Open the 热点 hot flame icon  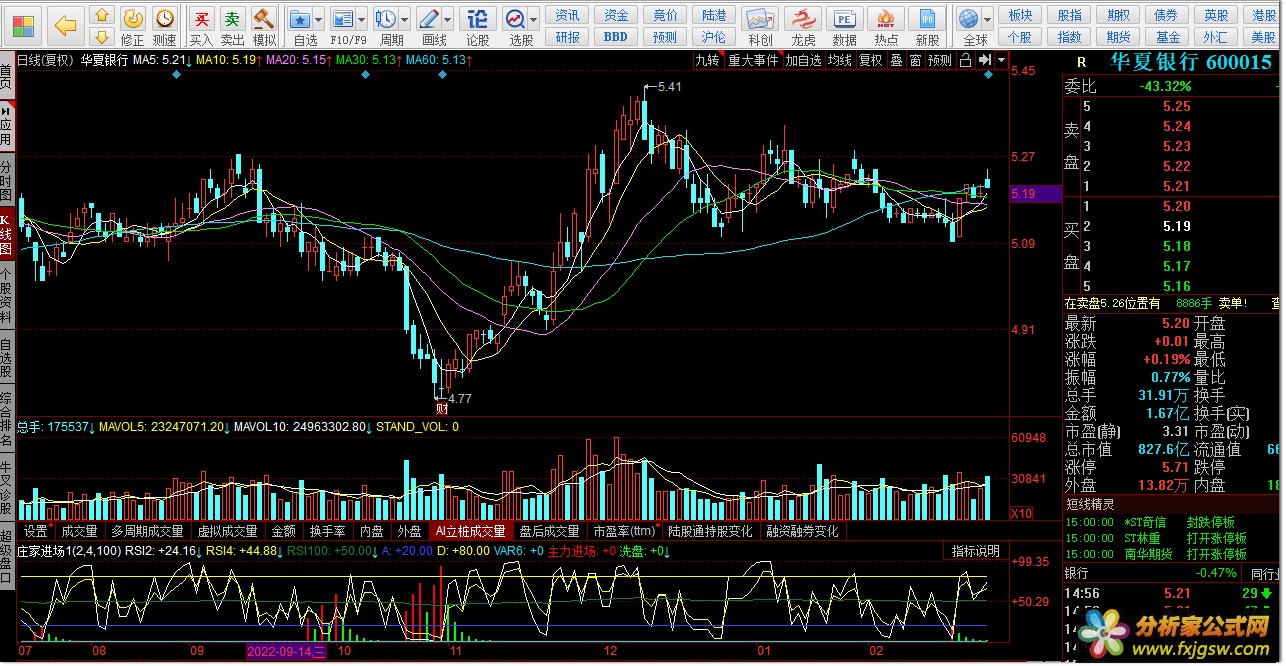886,18
